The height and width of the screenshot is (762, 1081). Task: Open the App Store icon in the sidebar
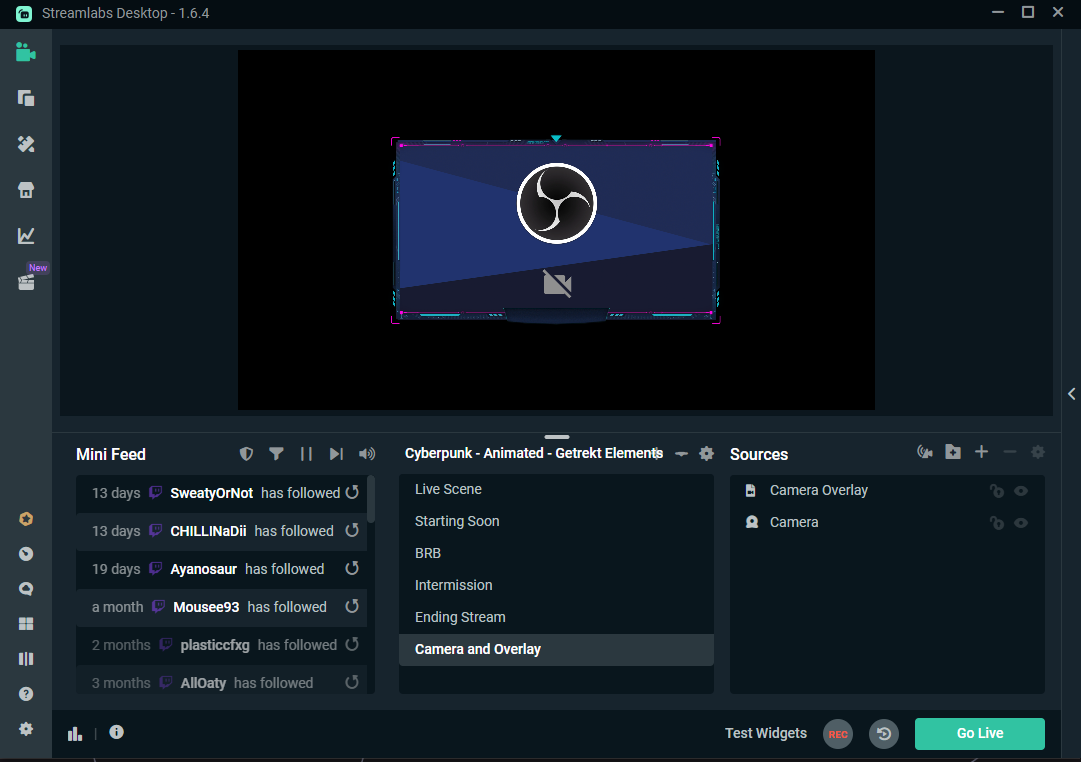coord(26,190)
